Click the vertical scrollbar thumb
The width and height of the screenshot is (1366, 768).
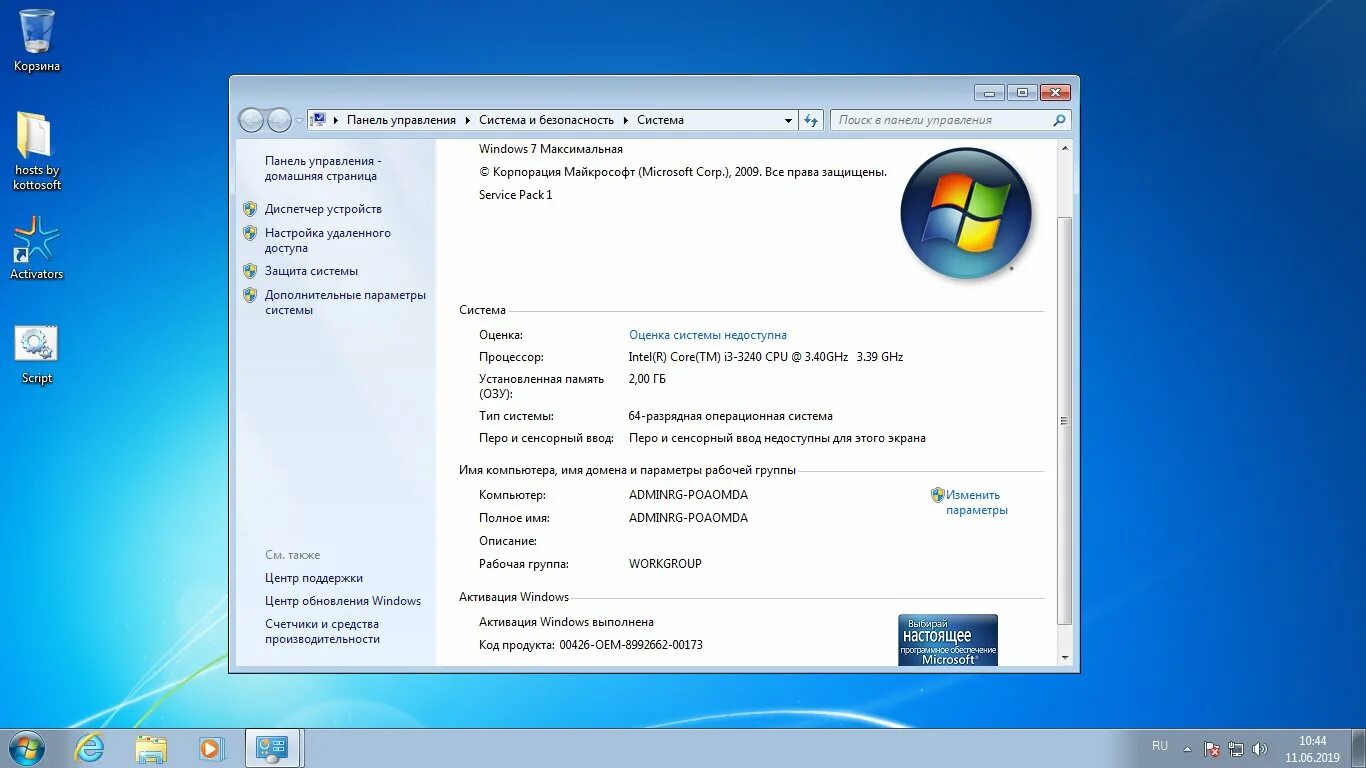[1064, 420]
